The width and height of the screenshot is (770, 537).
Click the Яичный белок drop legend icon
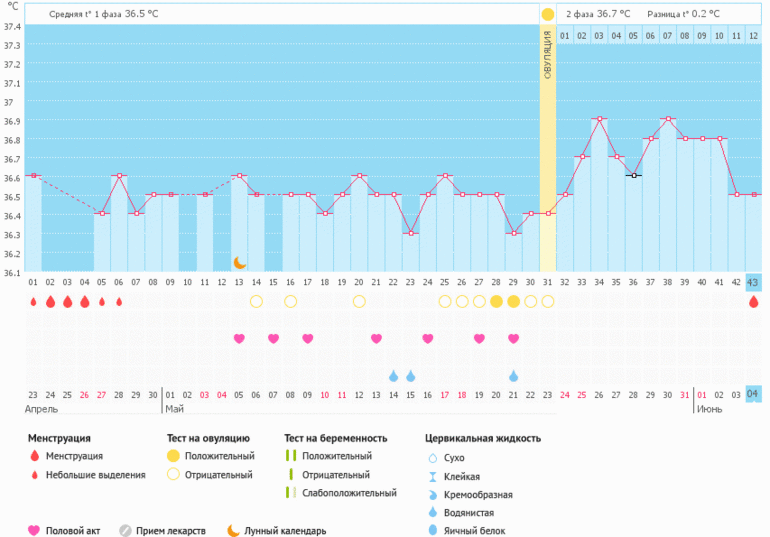point(433,530)
